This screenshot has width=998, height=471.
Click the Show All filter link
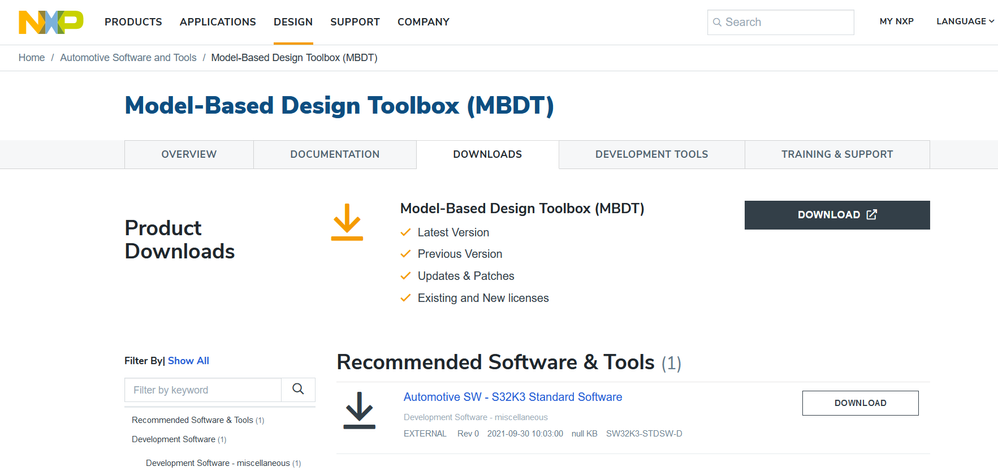point(188,361)
